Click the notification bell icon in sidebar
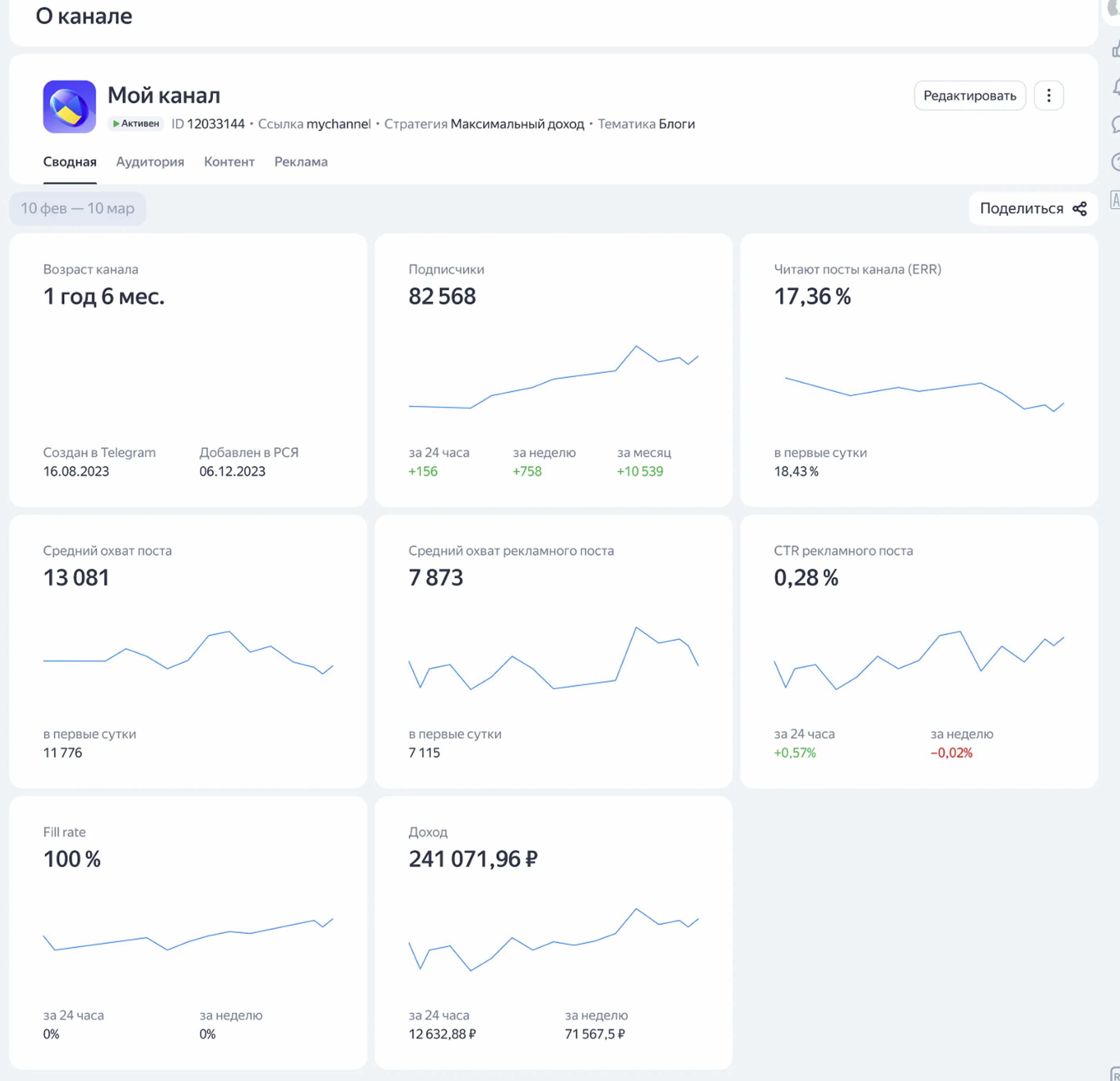 tap(1116, 87)
